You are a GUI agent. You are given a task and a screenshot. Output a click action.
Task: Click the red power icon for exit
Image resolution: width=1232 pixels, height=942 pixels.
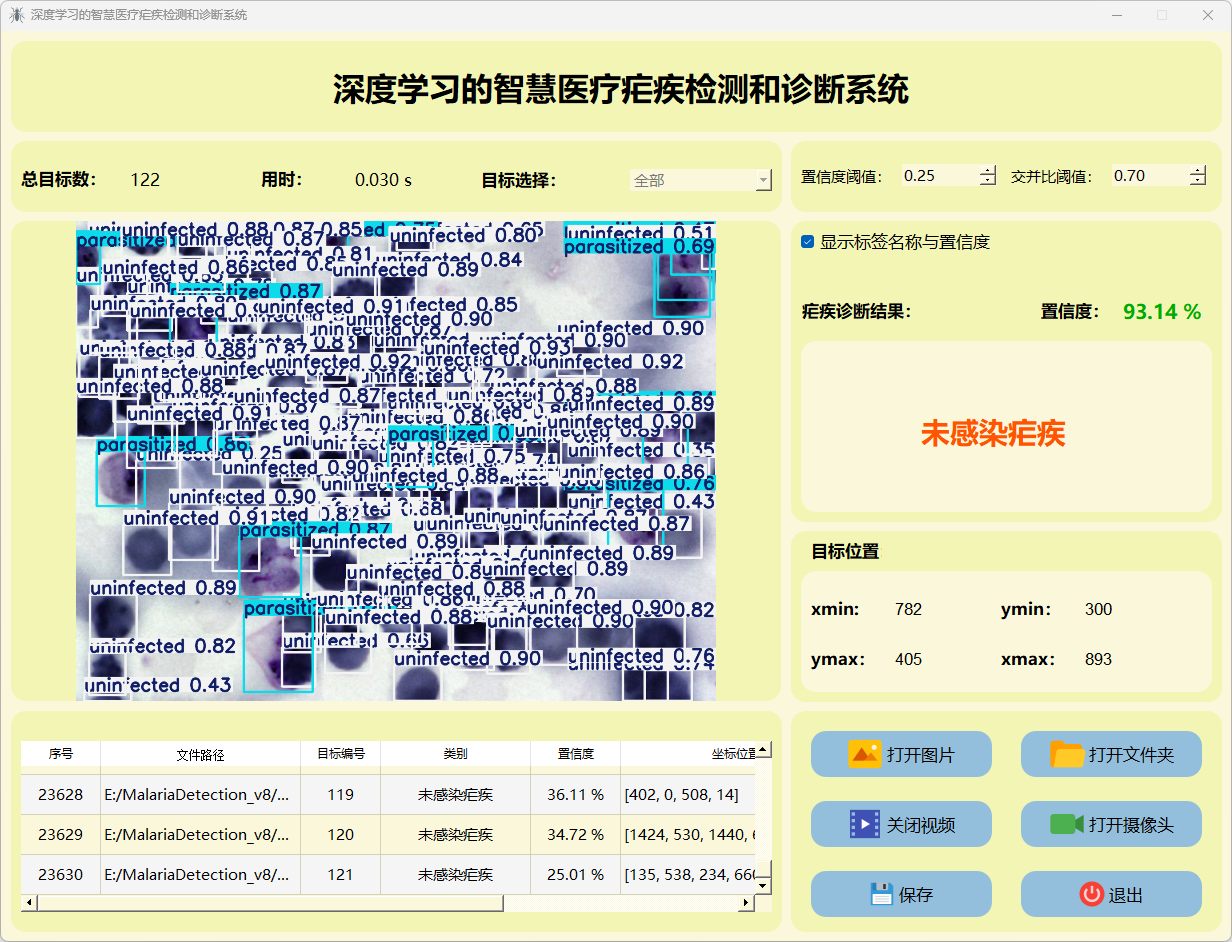click(x=1091, y=894)
